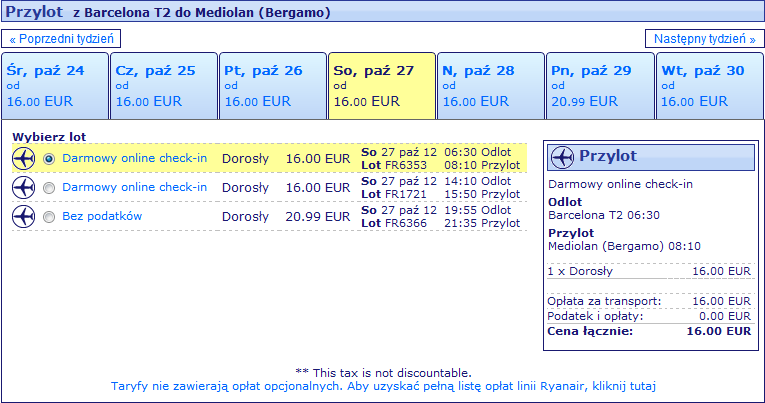Select the 19:55 flight FR6366 radio button

click(x=49, y=217)
